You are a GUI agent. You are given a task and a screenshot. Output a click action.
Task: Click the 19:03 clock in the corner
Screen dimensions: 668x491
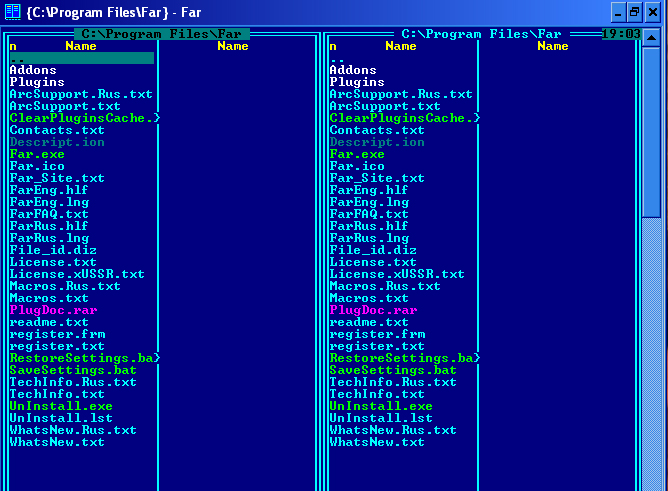click(621, 34)
